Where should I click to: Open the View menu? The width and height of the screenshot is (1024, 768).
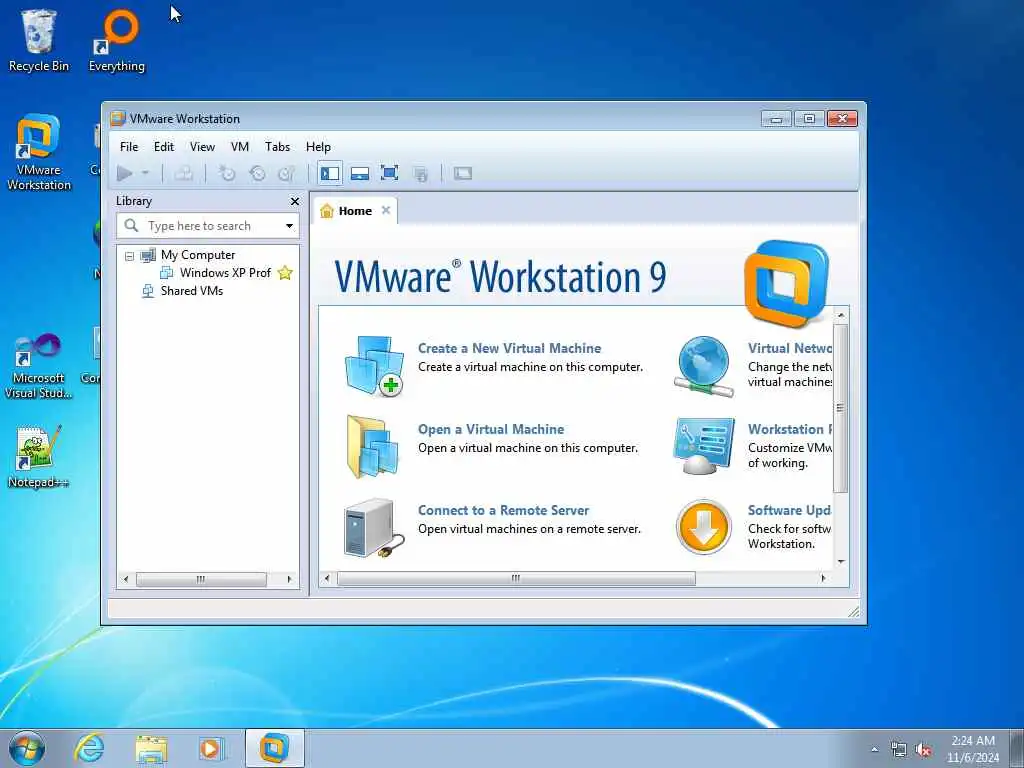(x=202, y=146)
